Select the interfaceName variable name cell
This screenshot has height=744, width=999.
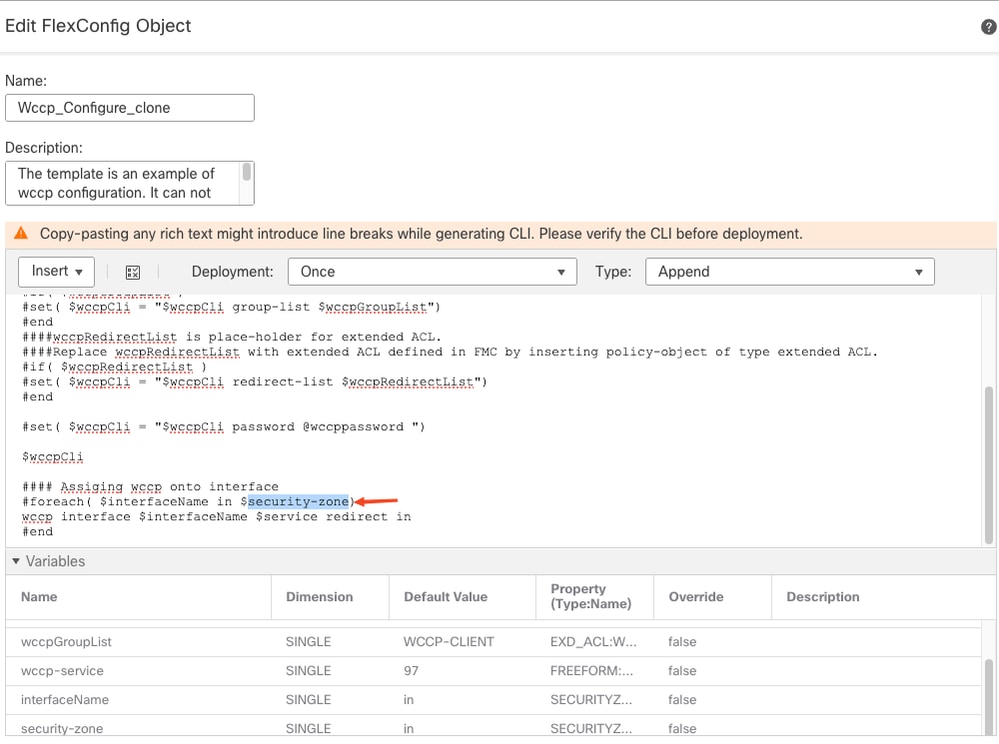[64, 700]
